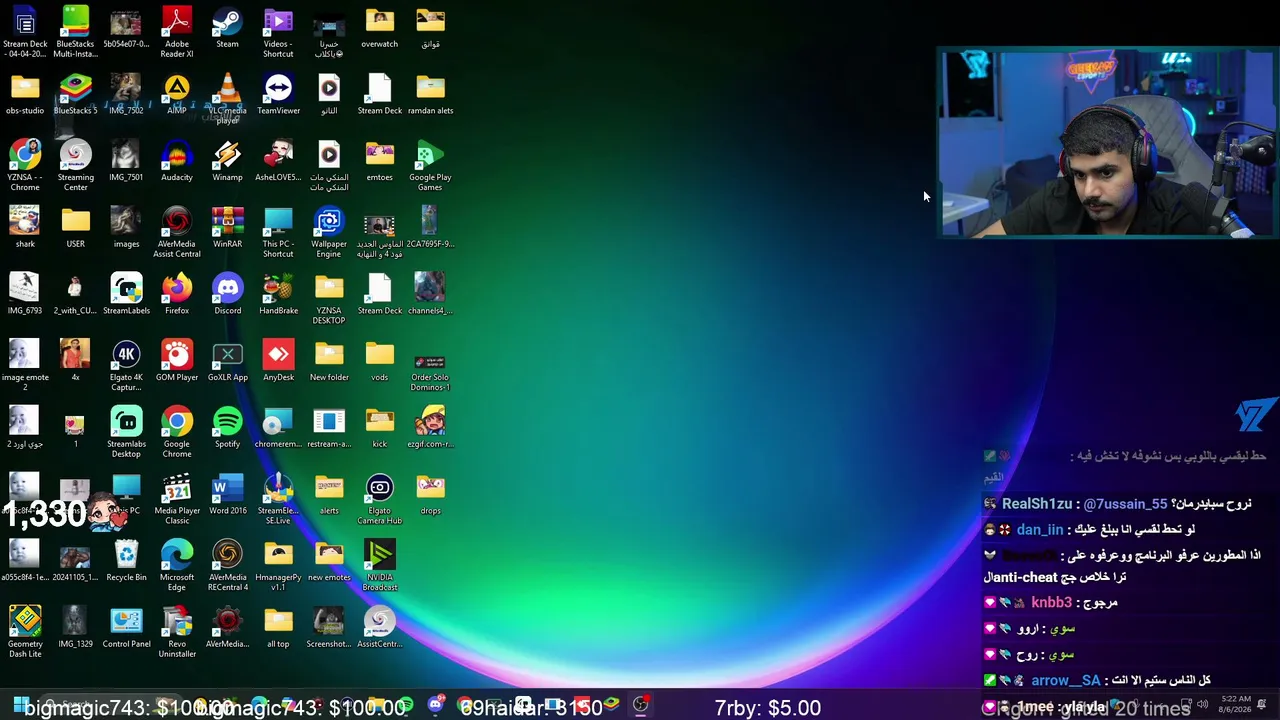This screenshot has height=720, width=1280.
Task: Click the Google Chrome desktop shortcut
Action: coord(177,433)
